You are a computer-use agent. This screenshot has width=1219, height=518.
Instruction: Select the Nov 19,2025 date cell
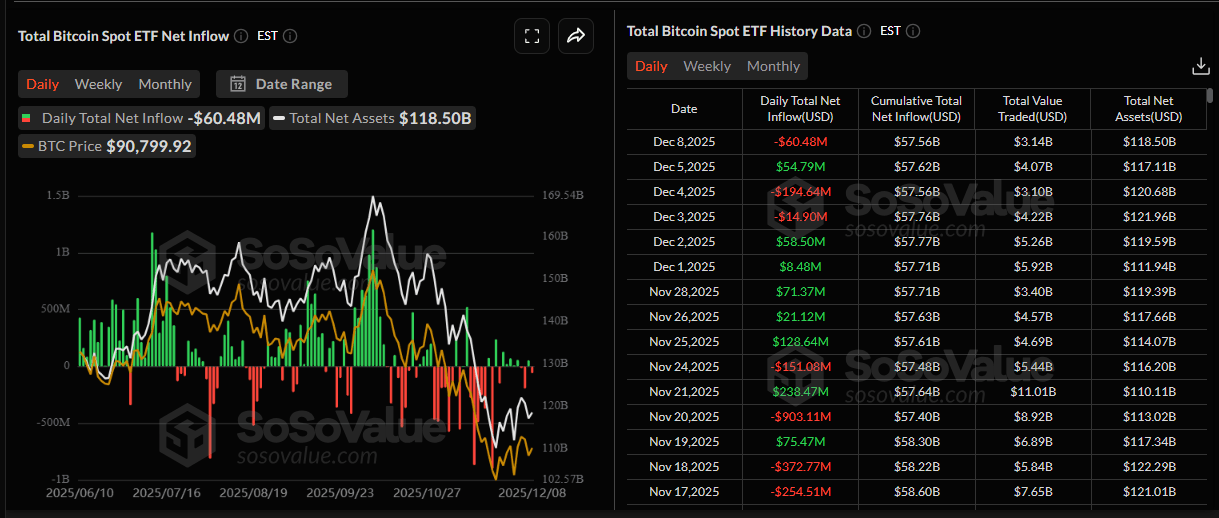tap(684, 442)
